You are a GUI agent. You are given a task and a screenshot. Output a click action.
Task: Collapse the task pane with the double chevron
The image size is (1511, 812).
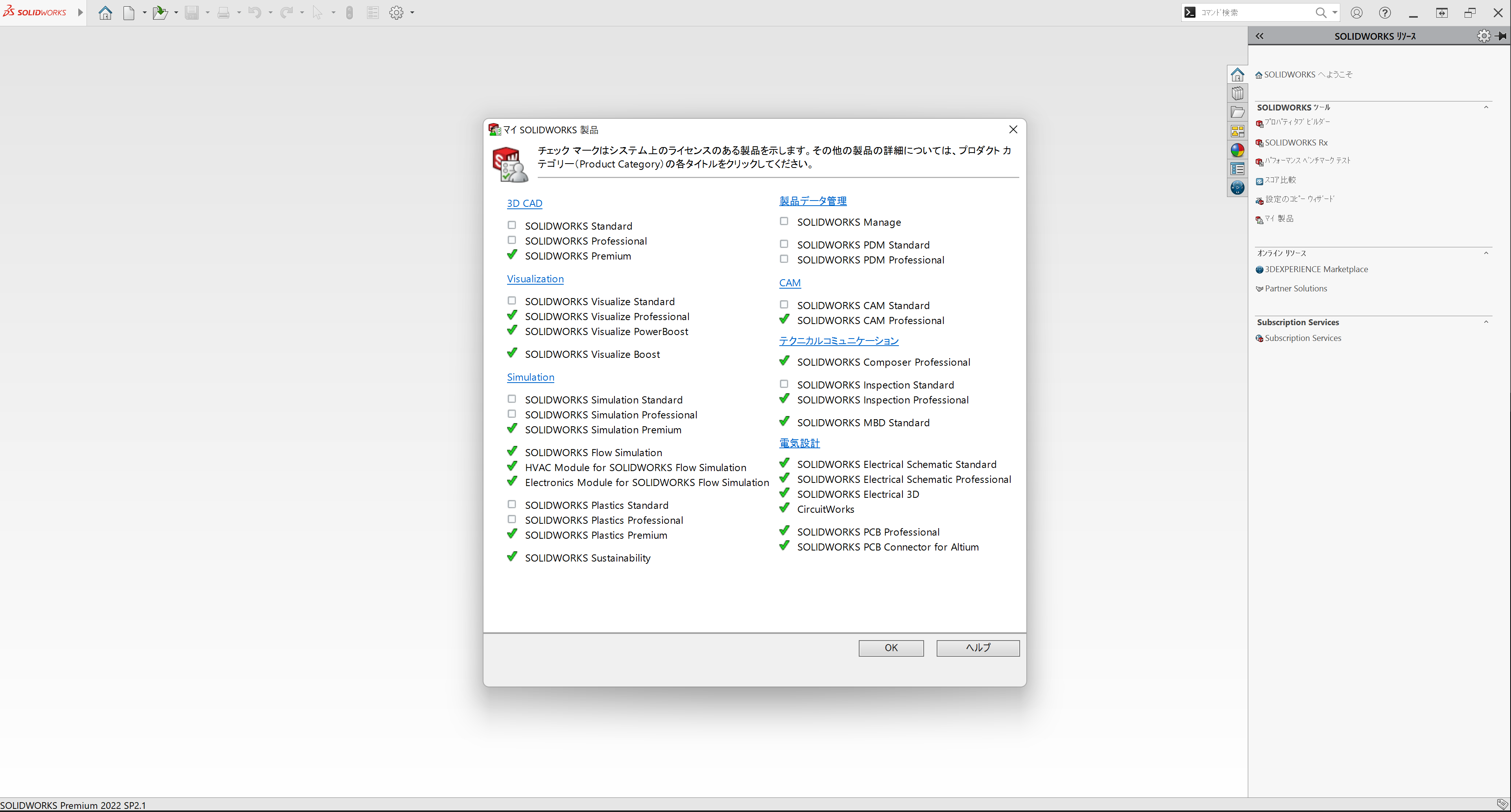(x=1259, y=36)
